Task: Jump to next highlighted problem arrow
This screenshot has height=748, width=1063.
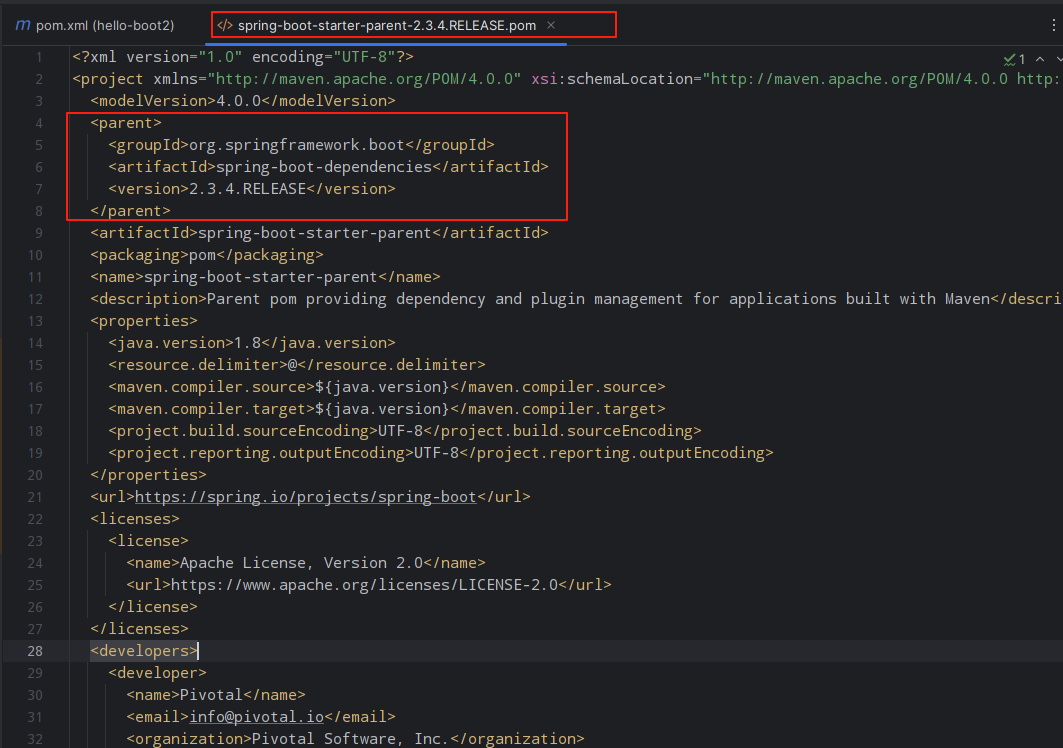Action: pos(1058,59)
